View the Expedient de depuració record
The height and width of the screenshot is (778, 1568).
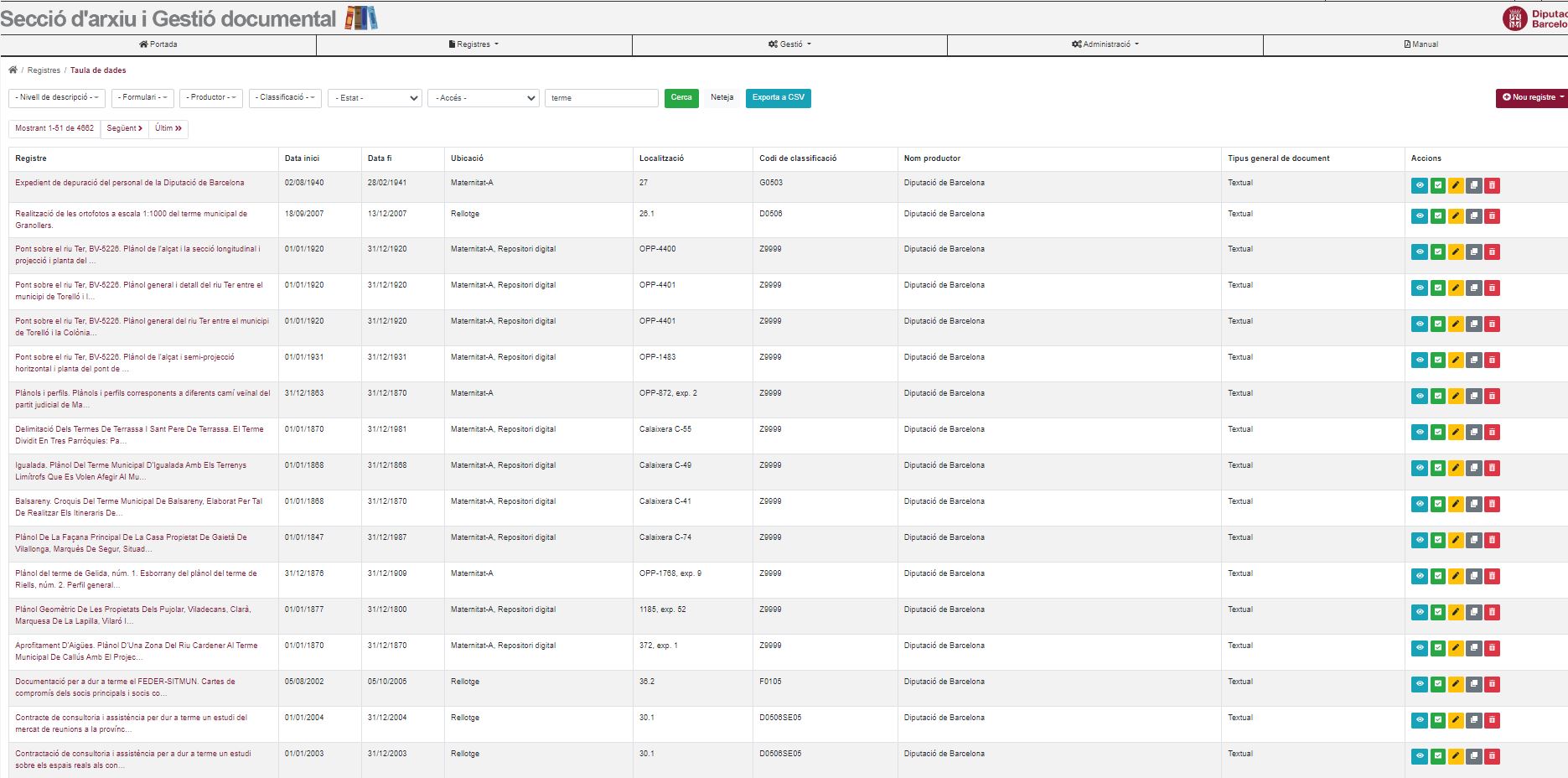[x=1419, y=185]
